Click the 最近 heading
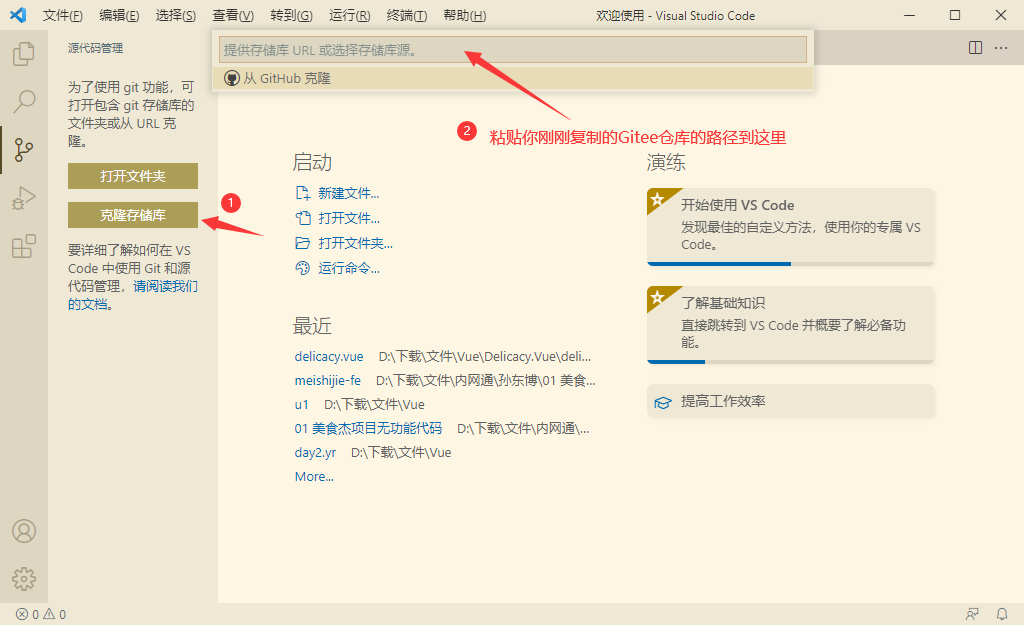Viewport: 1024px width, 625px height. 312,325
